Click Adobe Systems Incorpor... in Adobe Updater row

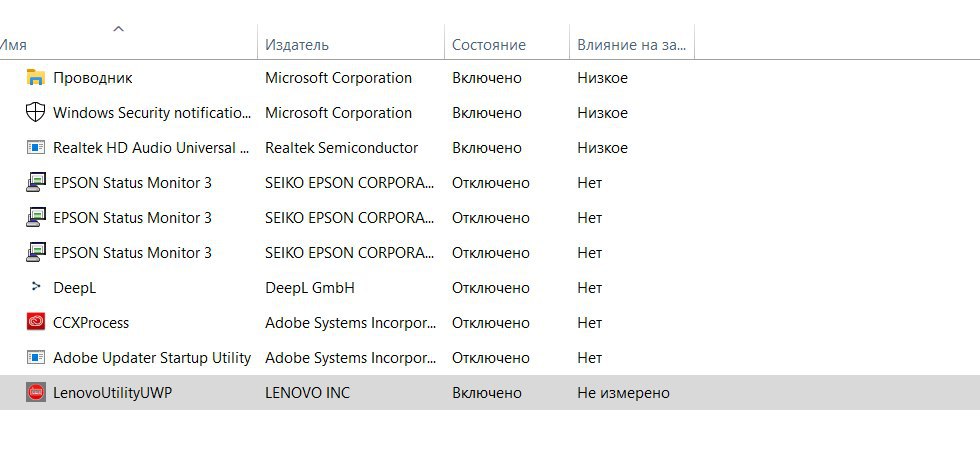pyautogui.click(x=351, y=358)
